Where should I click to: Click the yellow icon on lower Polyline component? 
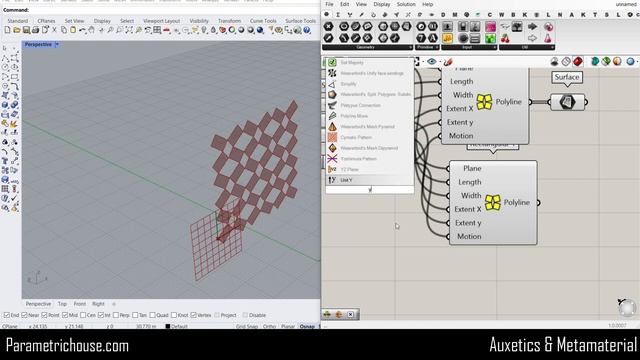click(x=493, y=202)
